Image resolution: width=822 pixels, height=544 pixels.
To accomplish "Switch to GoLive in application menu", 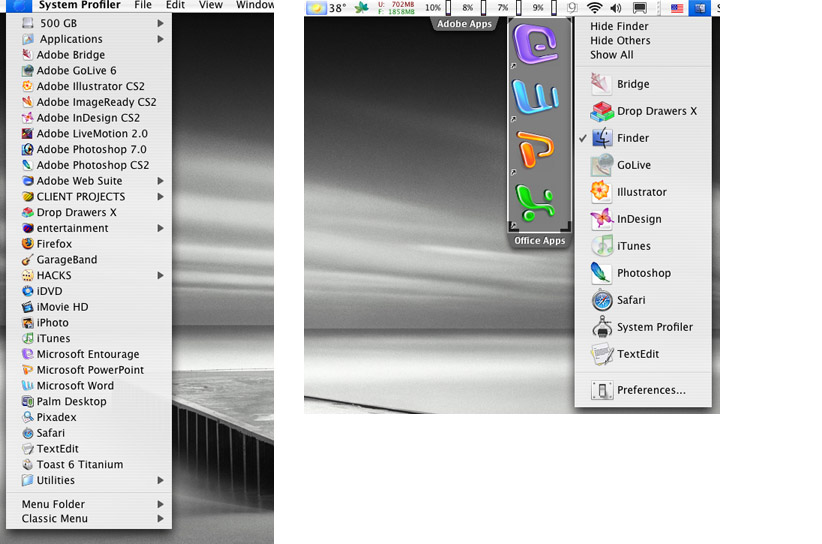I will [x=643, y=165].
